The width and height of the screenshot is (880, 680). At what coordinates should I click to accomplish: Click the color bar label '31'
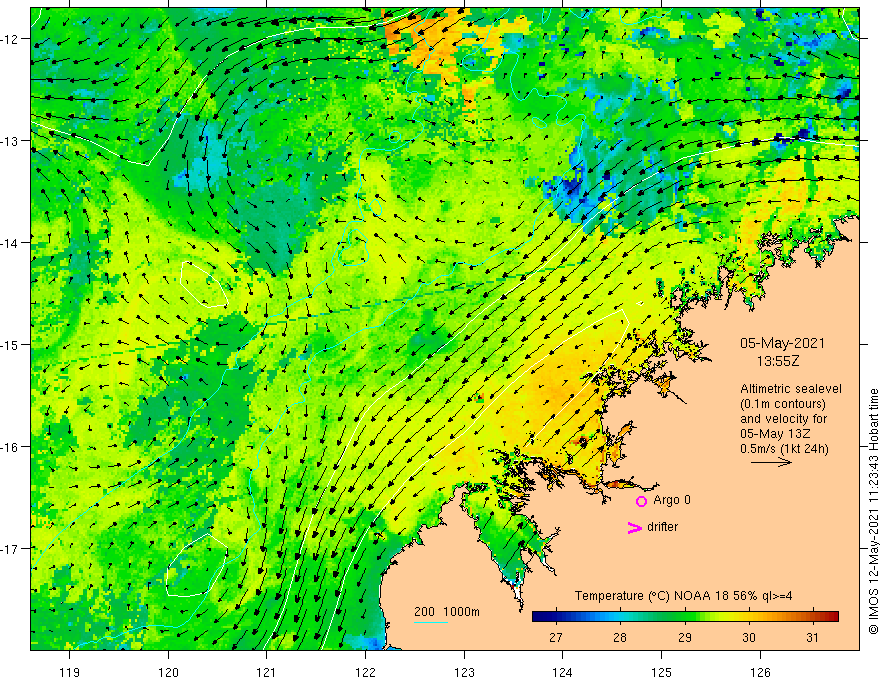(812, 637)
